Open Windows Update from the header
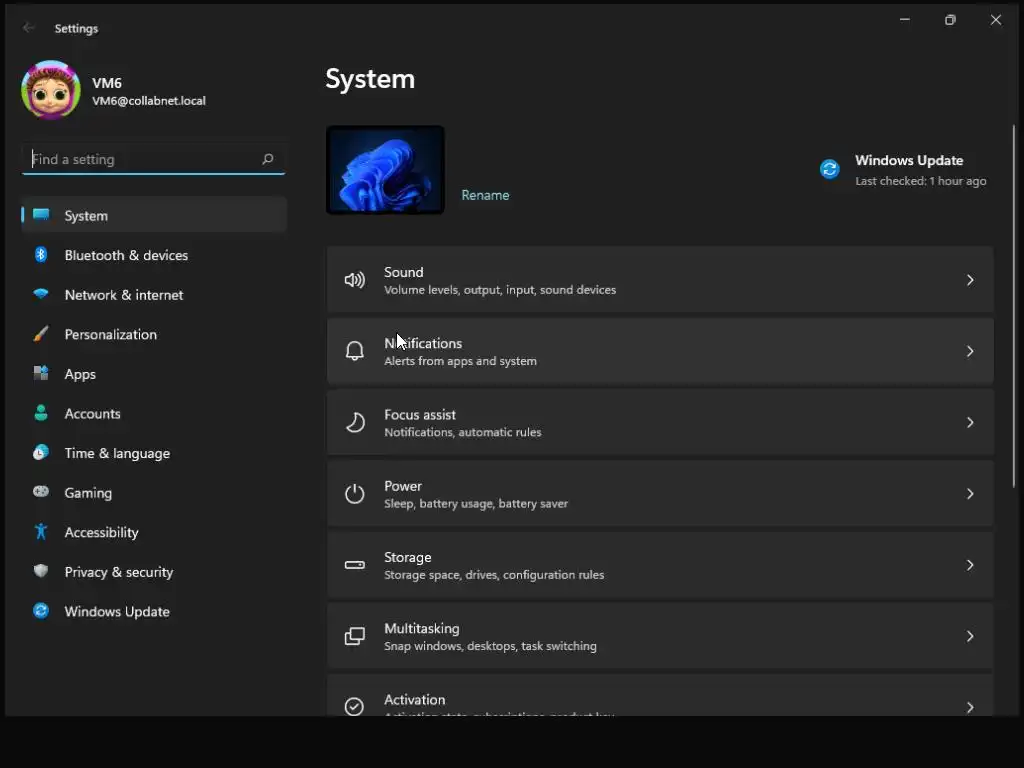This screenshot has height=768, width=1024. [908, 160]
